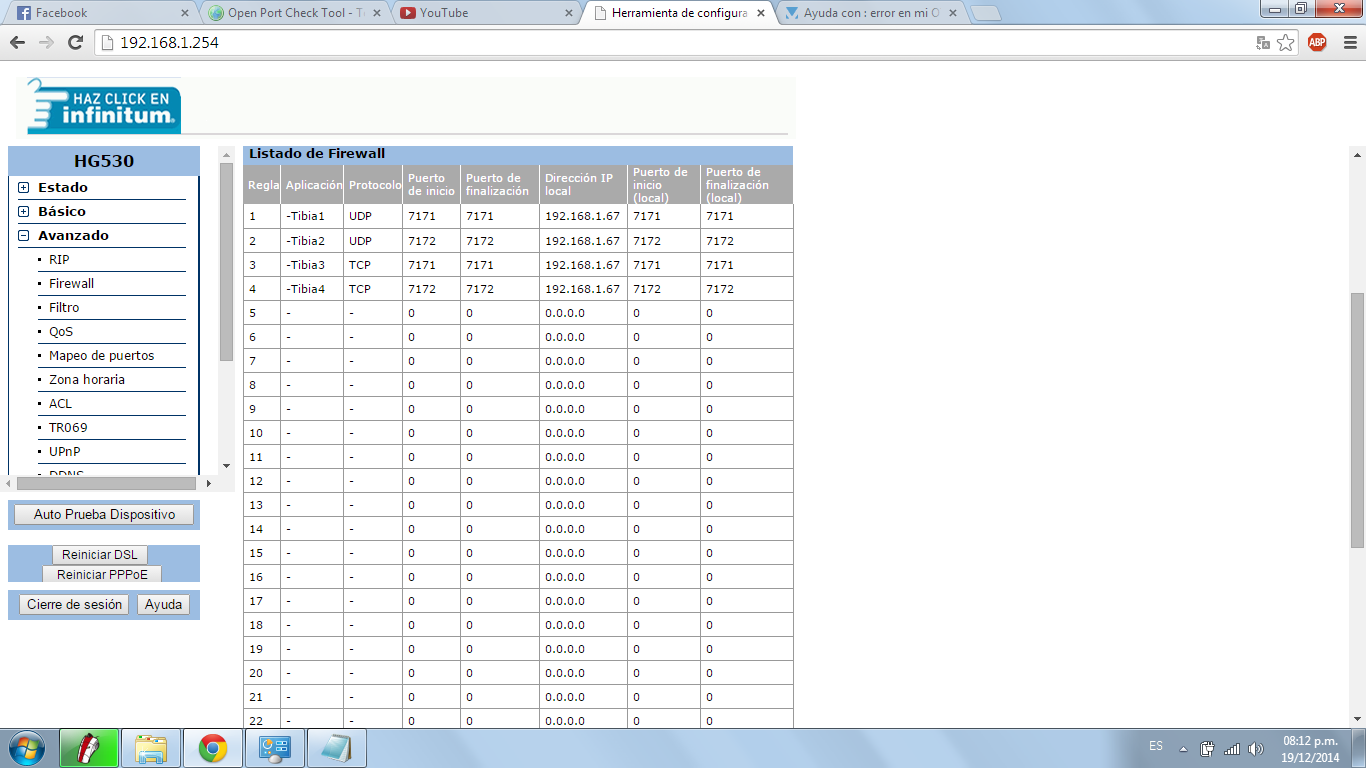Open the RIP menu item
1366x768 pixels.
tap(59, 259)
